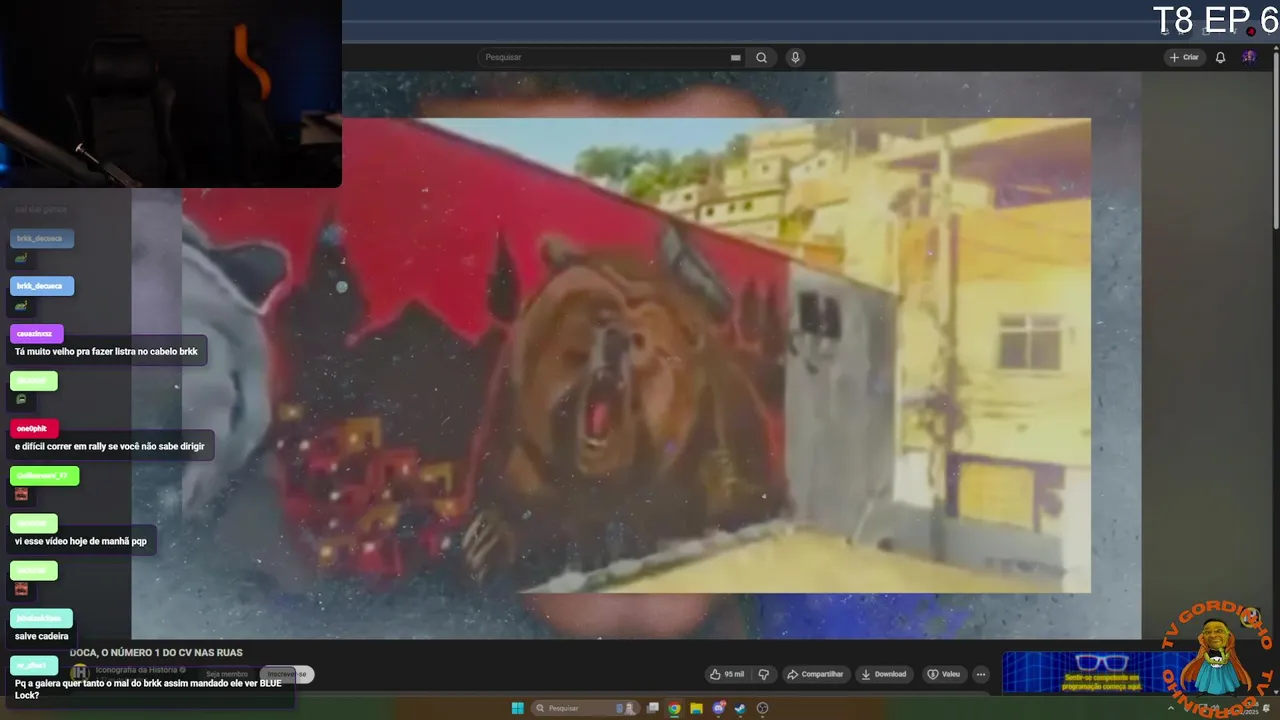This screenshot has height=720, width=1280.
Task: Click chat message about listra no cabelo
Action: pos(106,351)
